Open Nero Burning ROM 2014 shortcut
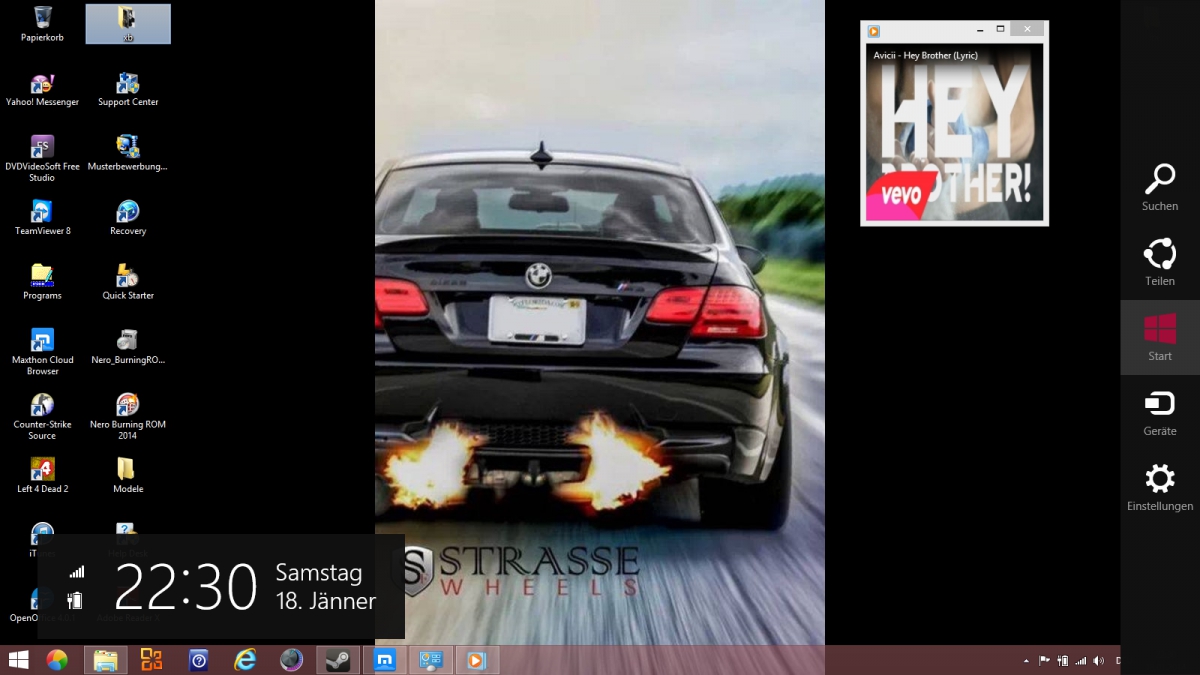Screen dimensions: 1200x675 (128, 417)
